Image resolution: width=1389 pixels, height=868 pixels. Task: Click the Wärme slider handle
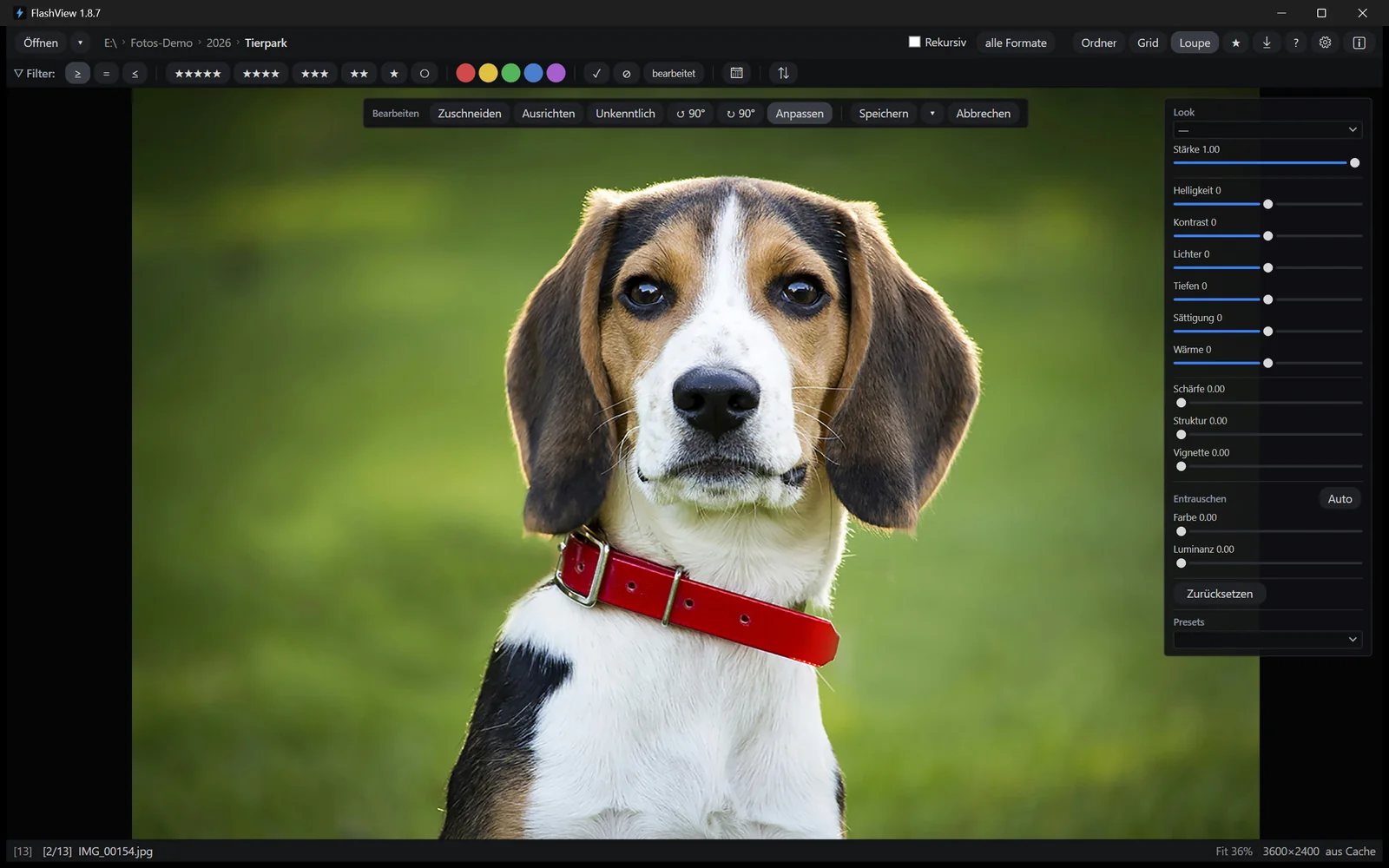pyautogui.click(x=1267, y=363)
